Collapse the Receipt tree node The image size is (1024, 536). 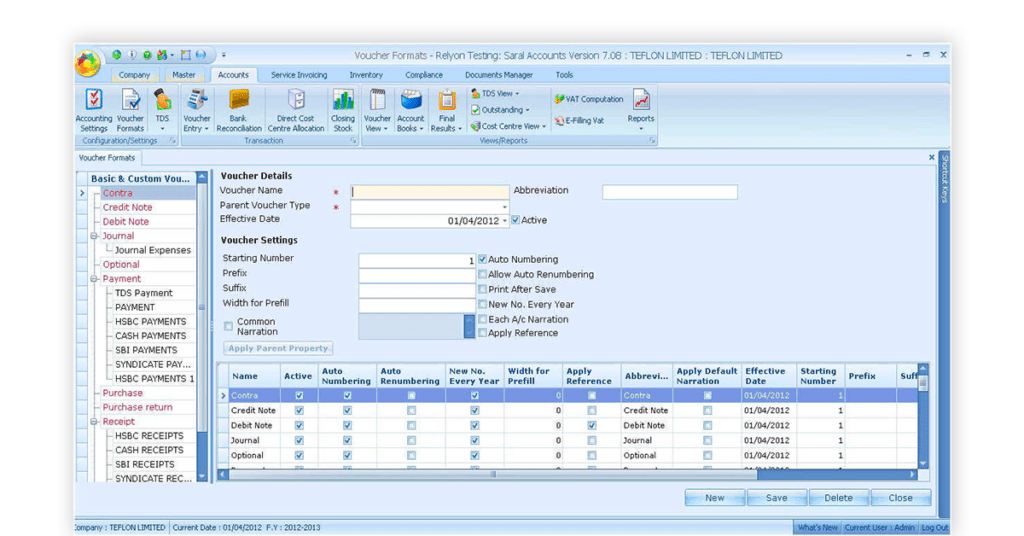94,422
